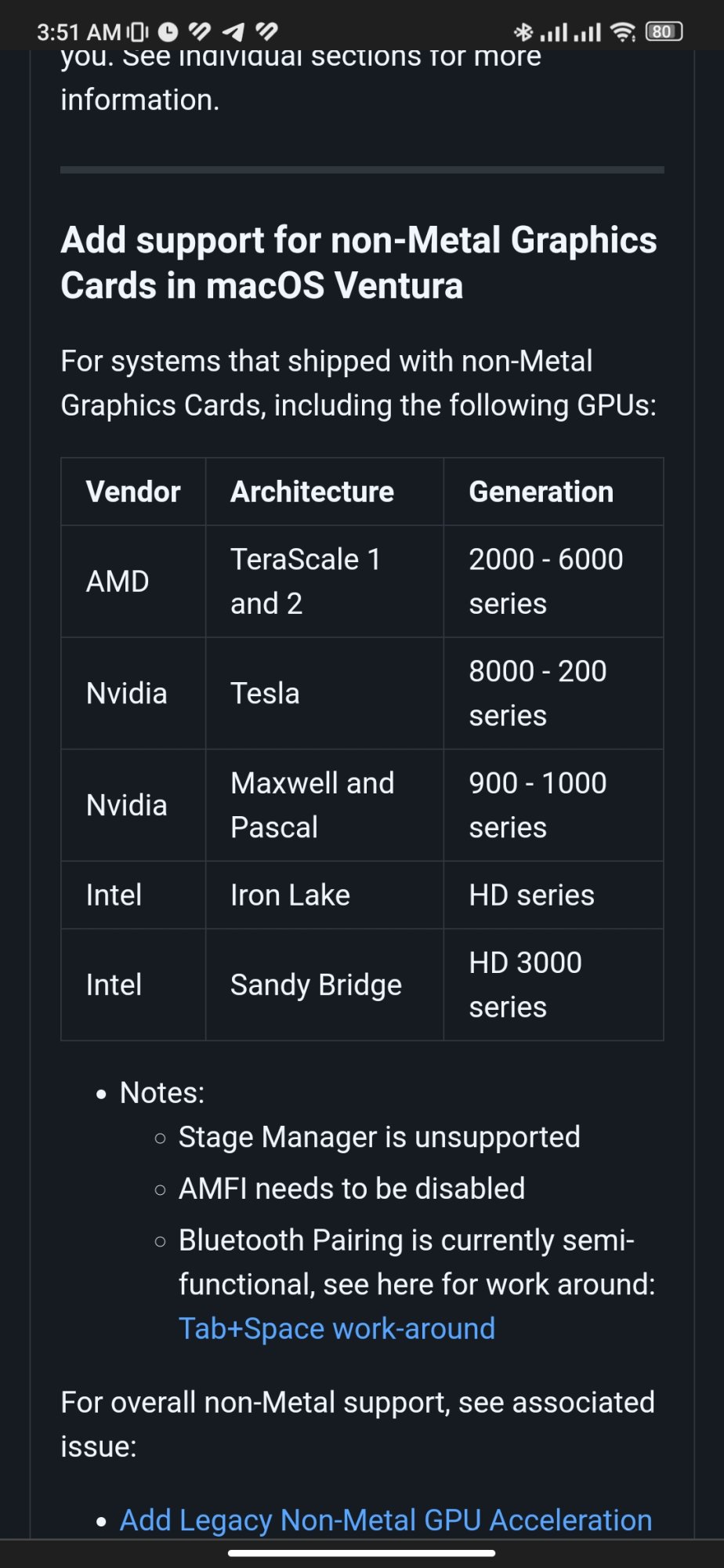Tap the battery level indicator
The height and width of the screenshot is (1568, 724).
pos(664,32)
